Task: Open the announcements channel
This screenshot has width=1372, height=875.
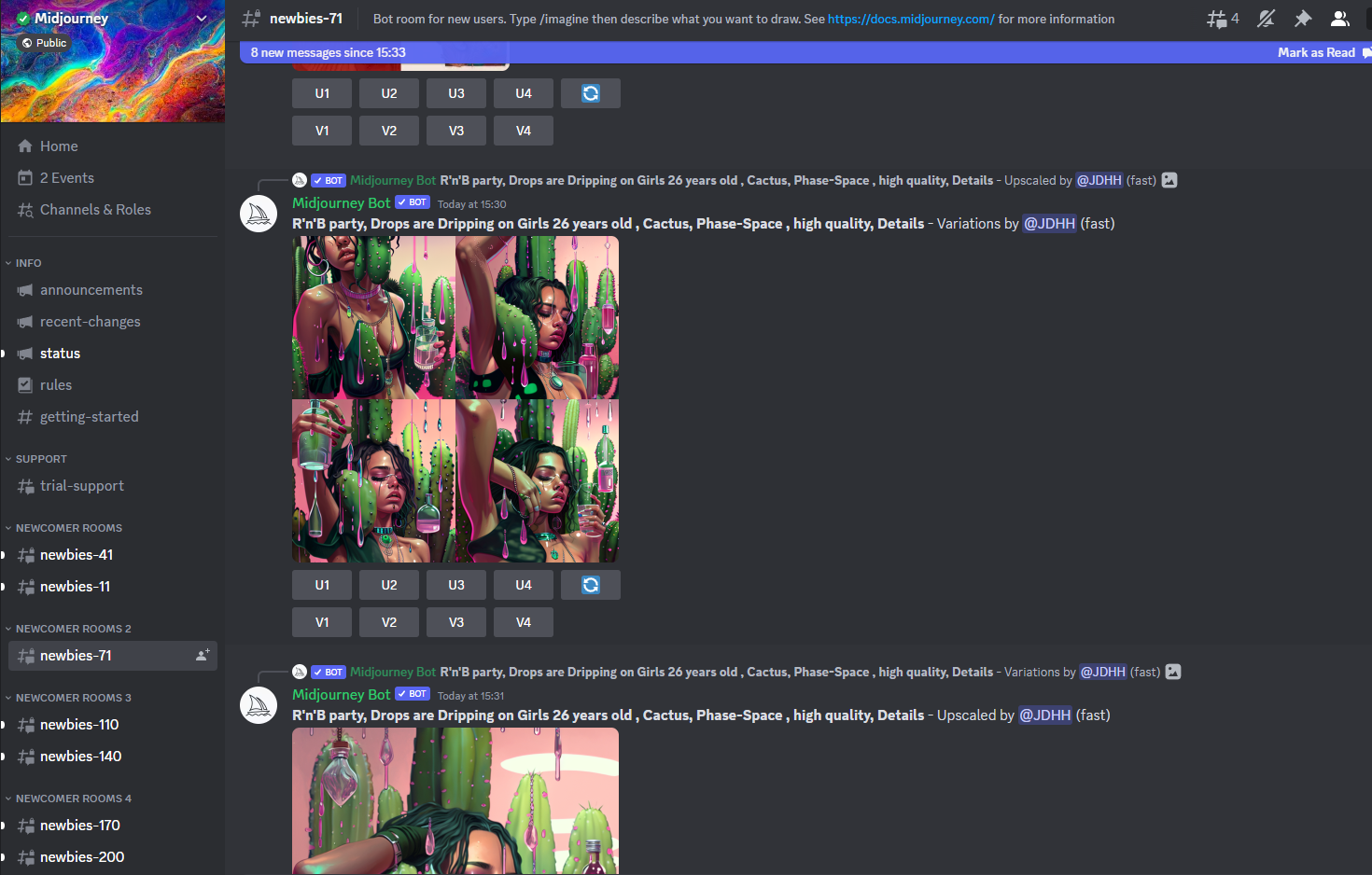Action: (x=113, y=290)
